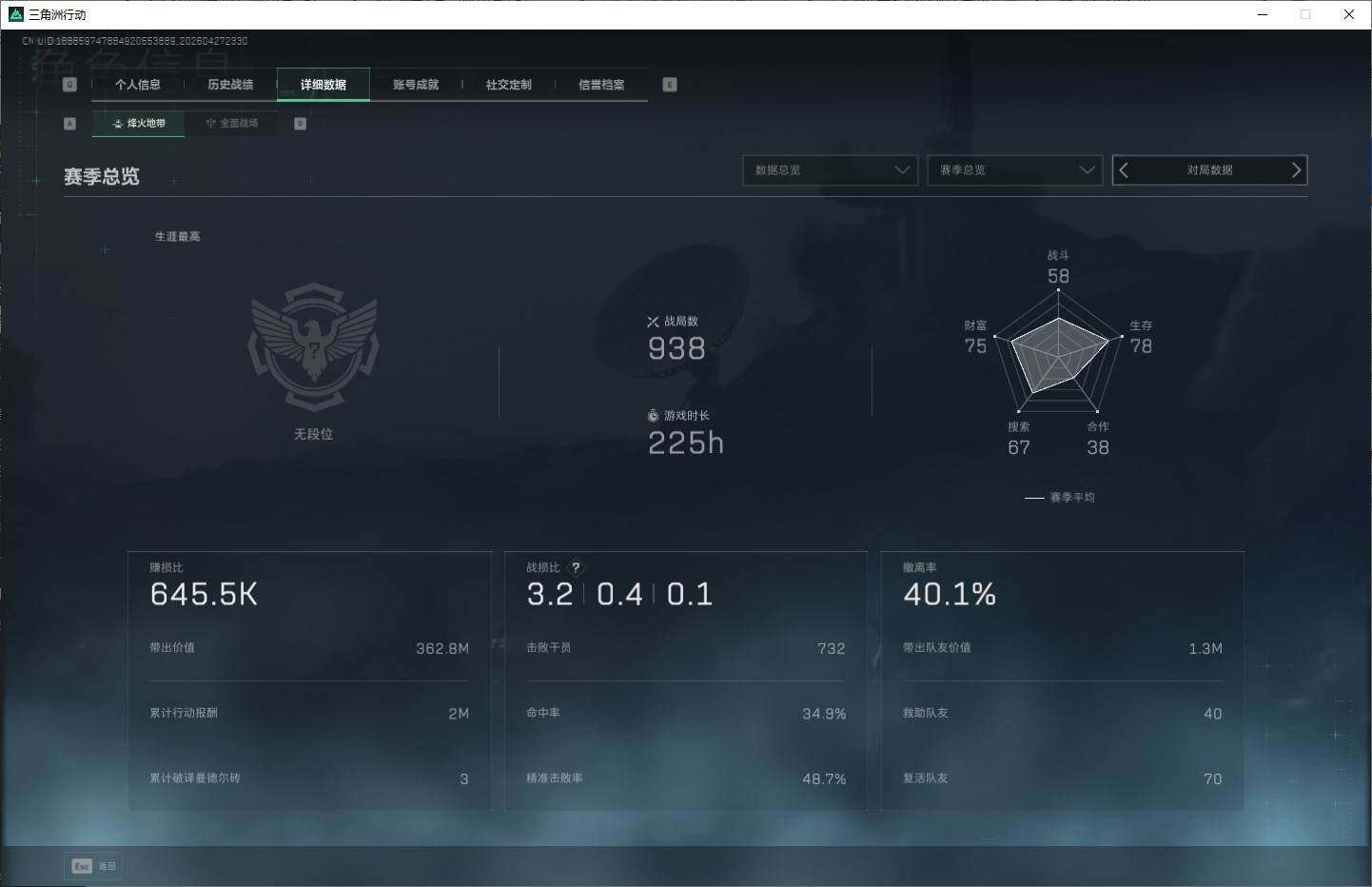Click the 对局数据 selector label
This screenshot has height=887, width=1372.
(1209, 170)
